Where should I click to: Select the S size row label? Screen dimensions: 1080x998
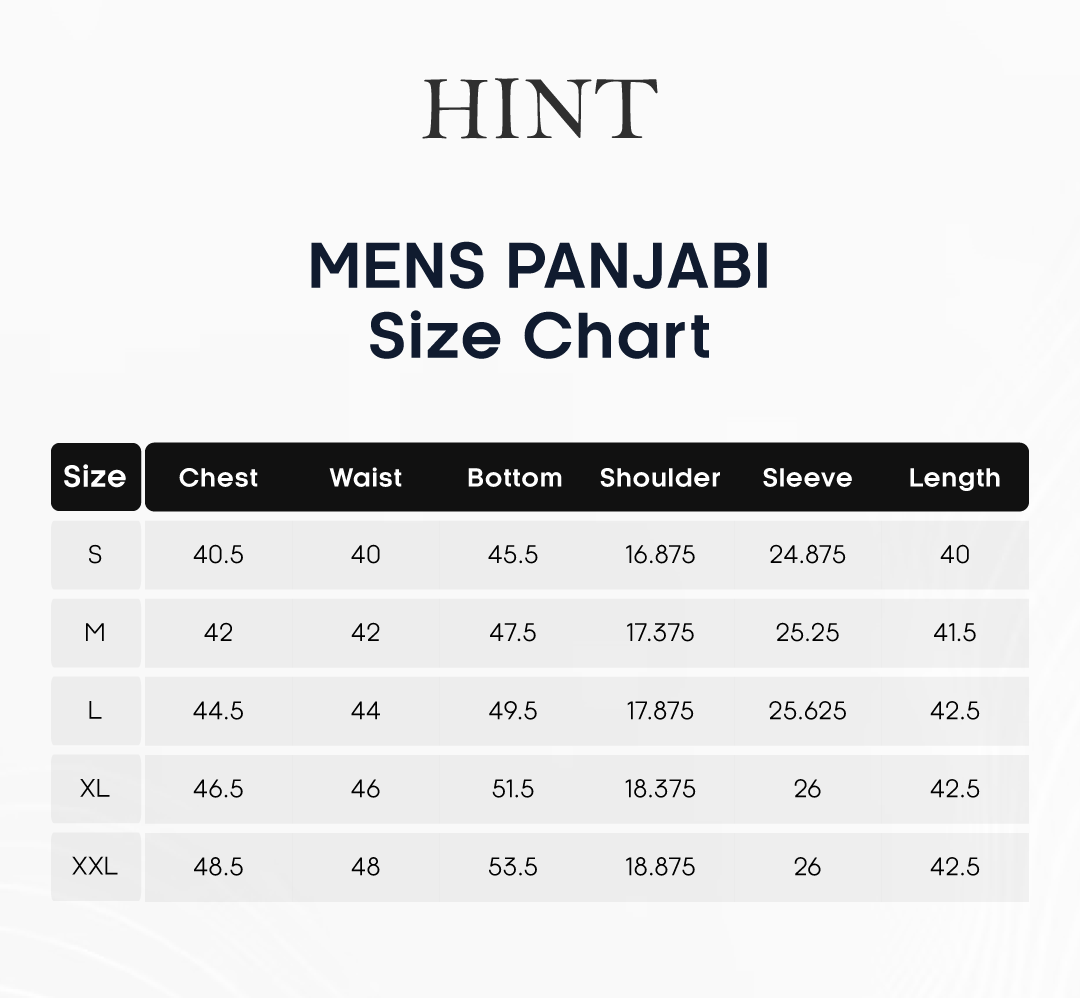(95, 554)
